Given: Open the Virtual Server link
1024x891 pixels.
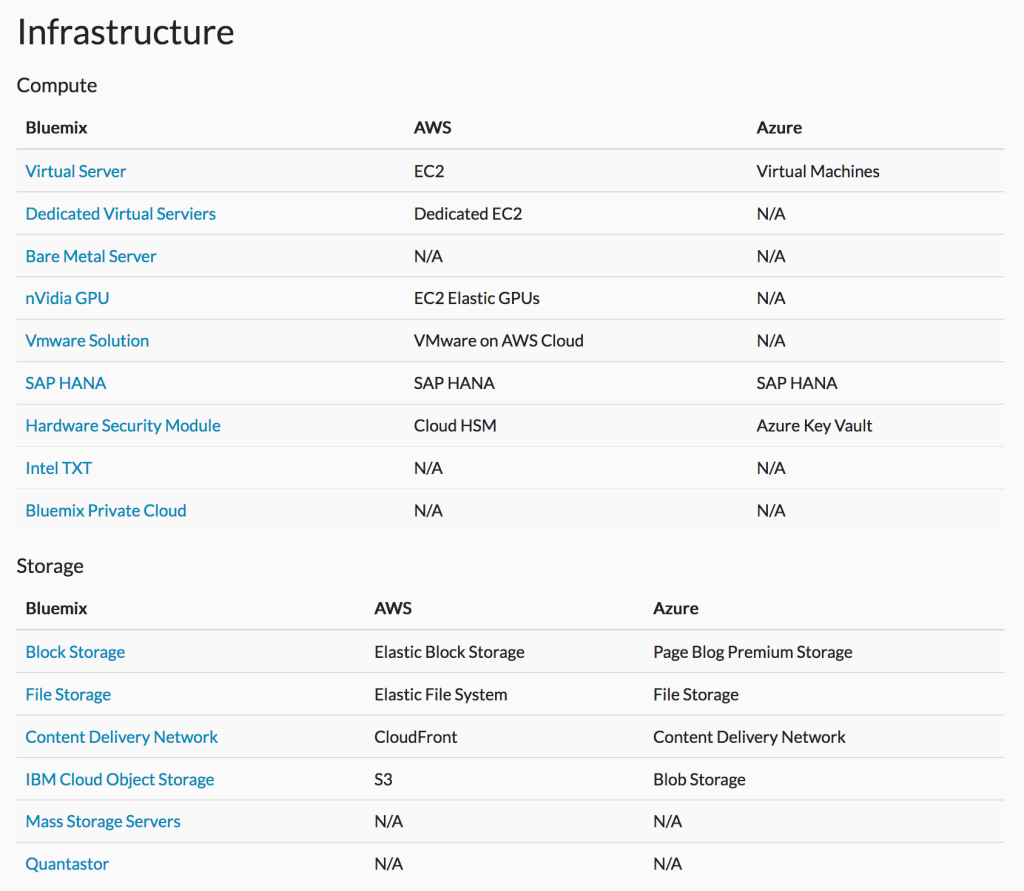Looking at the screenshot, I should click(x=76, y=171).
